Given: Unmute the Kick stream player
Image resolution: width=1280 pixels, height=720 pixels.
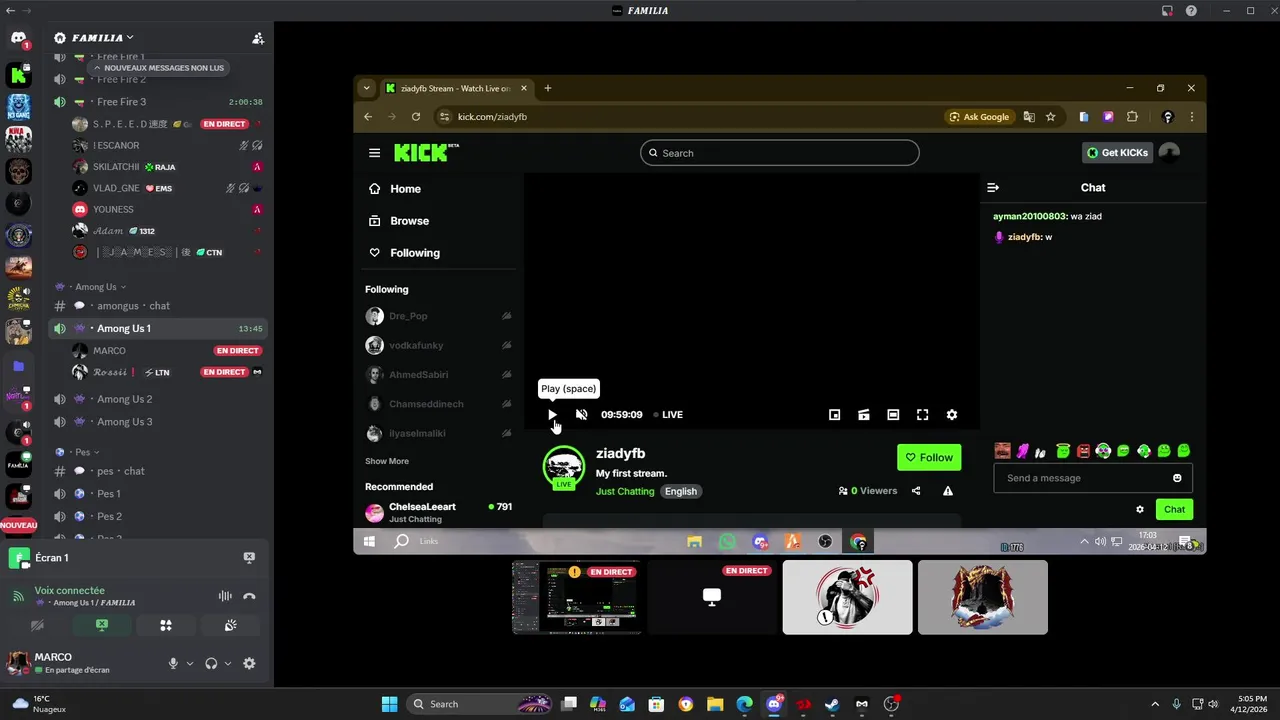Looking at the screenshot, I should 581,414.
